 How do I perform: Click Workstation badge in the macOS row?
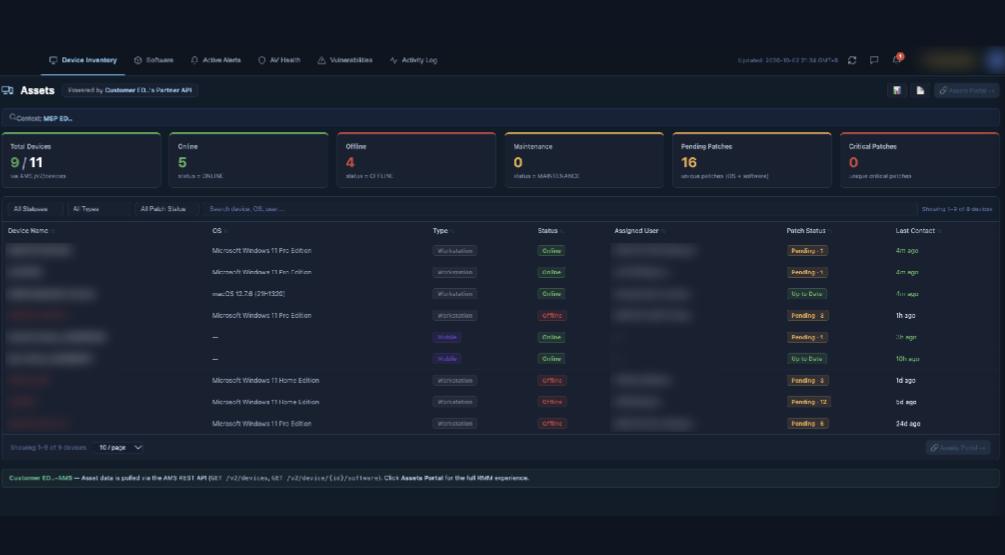(x=454, y=294)
